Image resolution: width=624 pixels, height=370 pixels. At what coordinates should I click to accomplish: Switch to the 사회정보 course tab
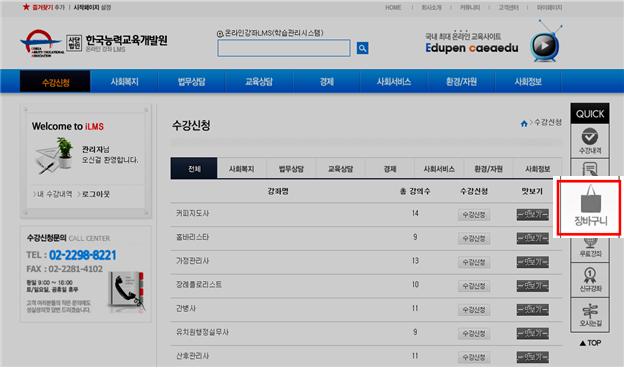pos(538,169)
